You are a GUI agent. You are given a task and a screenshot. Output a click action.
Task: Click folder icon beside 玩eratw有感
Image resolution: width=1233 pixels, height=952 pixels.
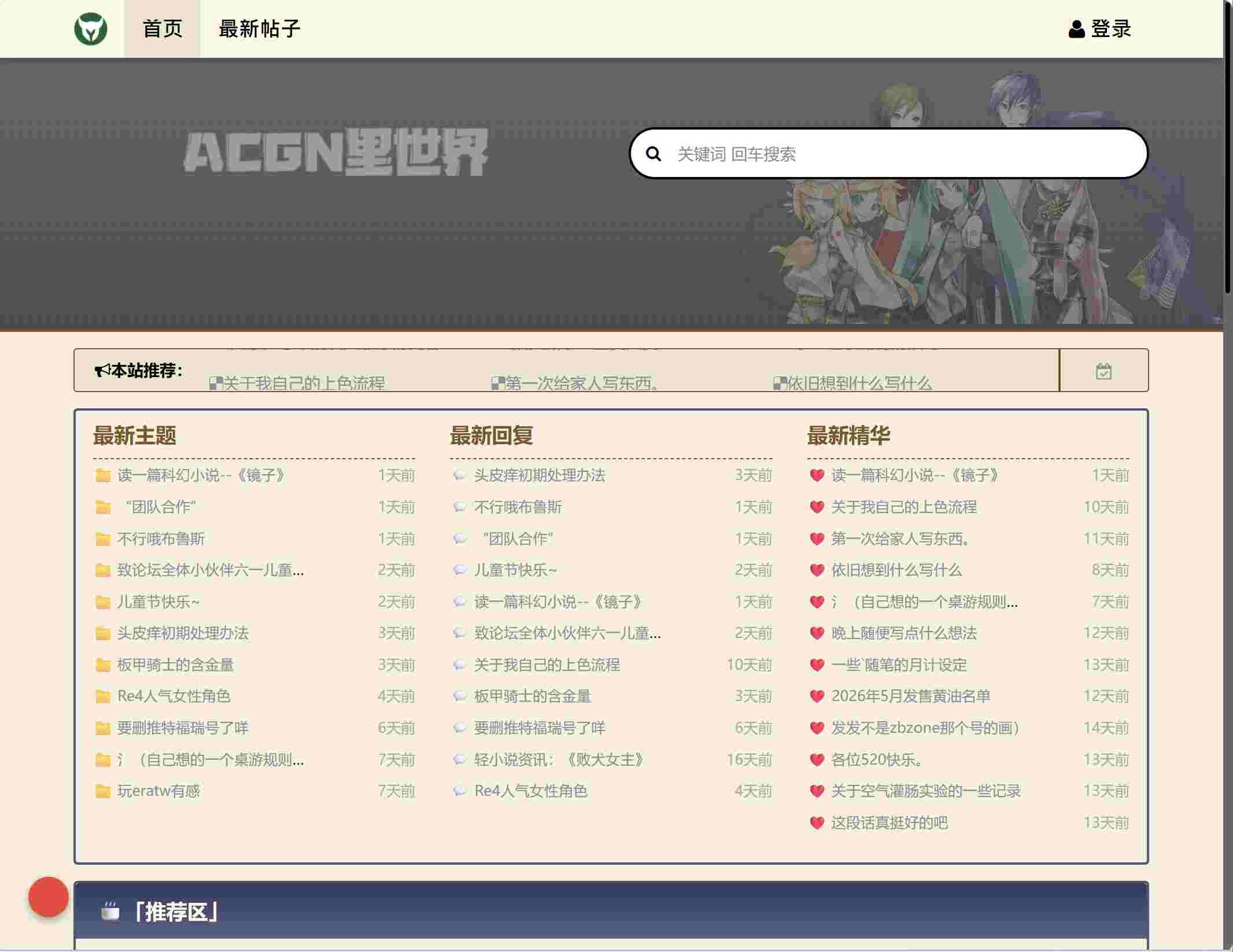pos(103,791)
